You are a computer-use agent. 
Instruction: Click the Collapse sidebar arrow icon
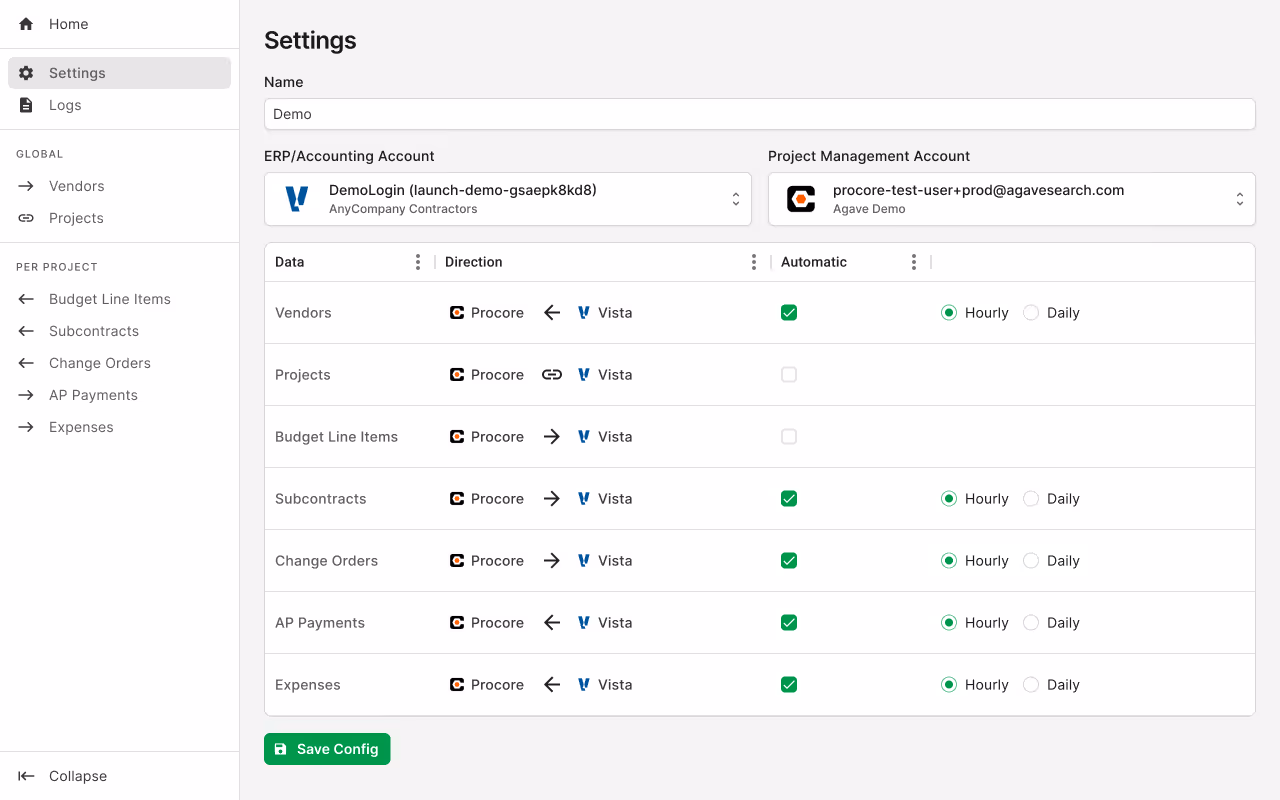(x=26, y=776)
